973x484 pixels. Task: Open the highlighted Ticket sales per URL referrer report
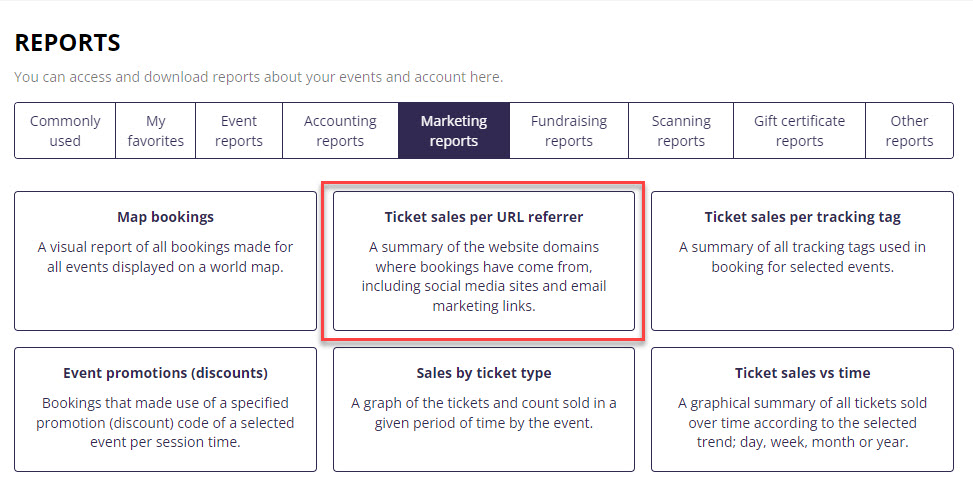(x=484, y=217)
